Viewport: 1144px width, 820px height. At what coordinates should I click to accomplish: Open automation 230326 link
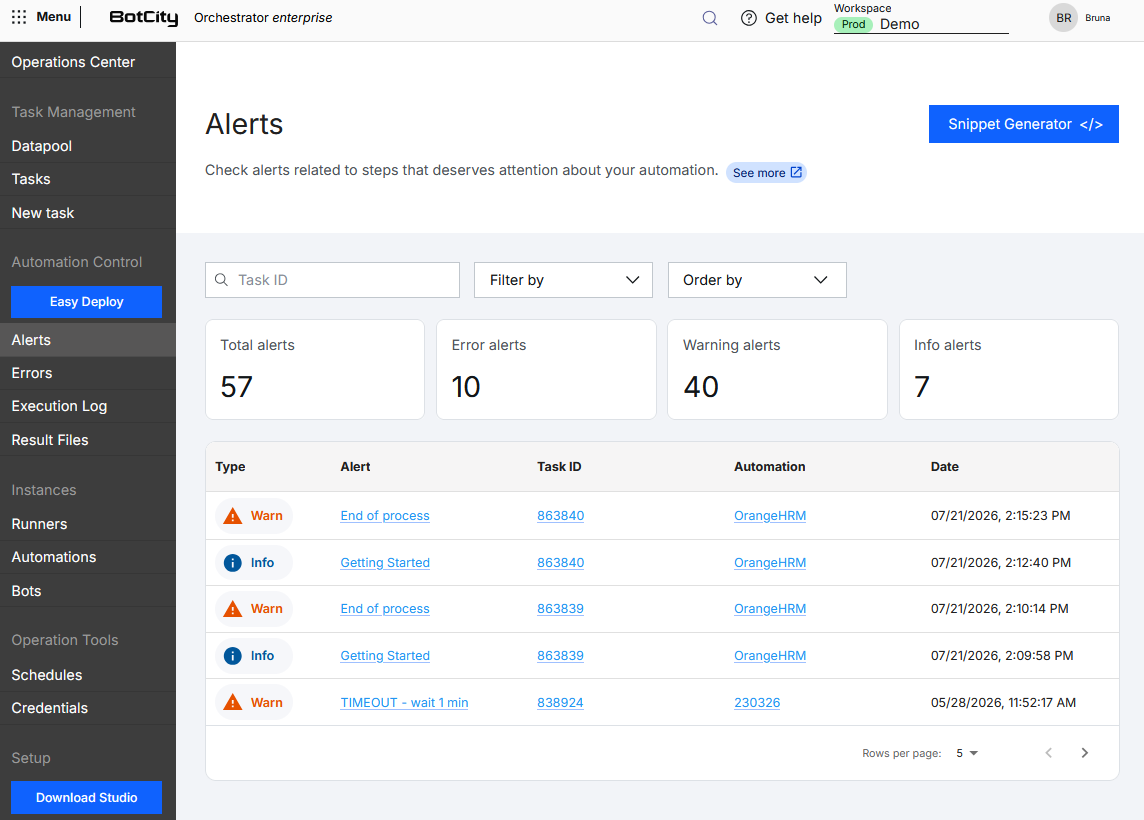[x=757, y=703]
